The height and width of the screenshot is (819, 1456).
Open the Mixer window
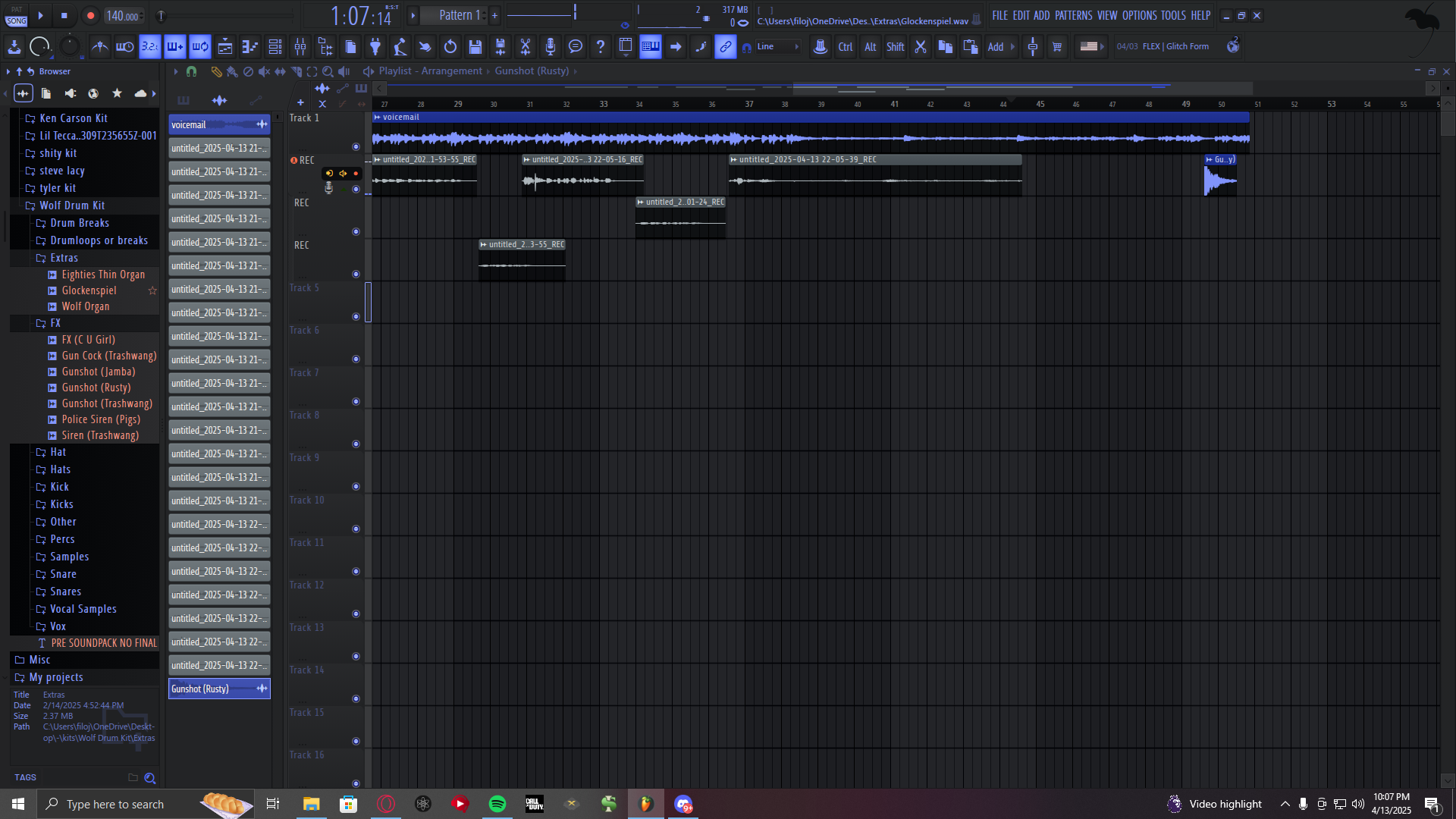pos(300,47)
